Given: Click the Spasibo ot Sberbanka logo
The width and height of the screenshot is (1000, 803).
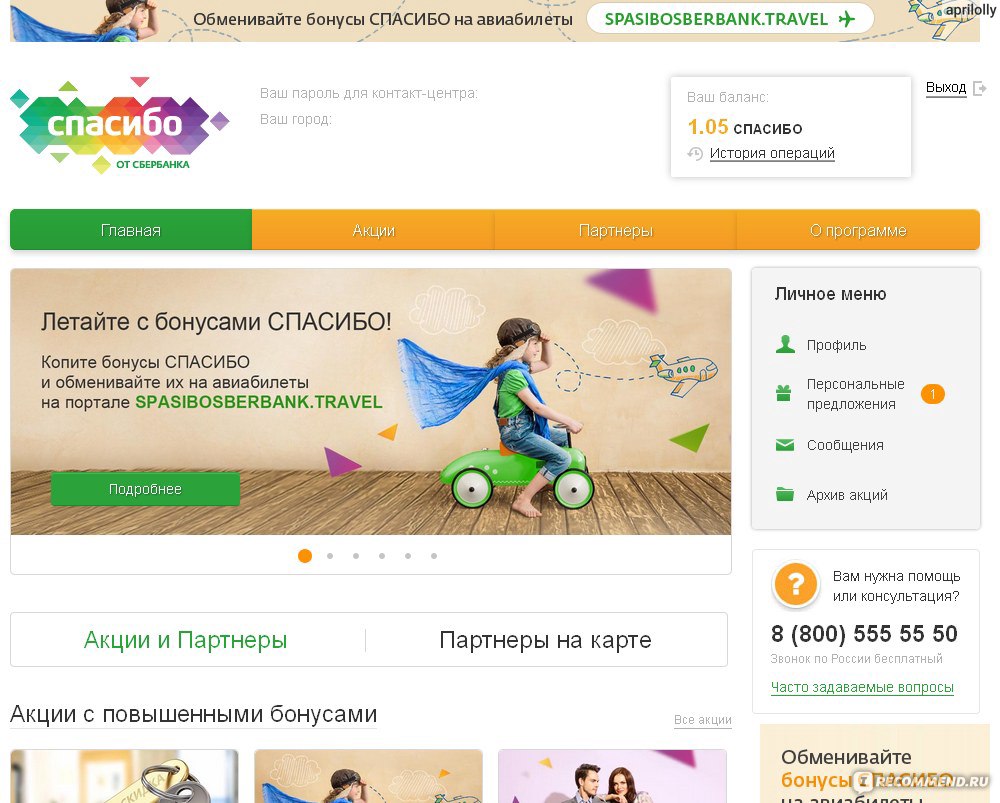Looking at the screenshot, I should pyautogui.click(x=119, y=125).
